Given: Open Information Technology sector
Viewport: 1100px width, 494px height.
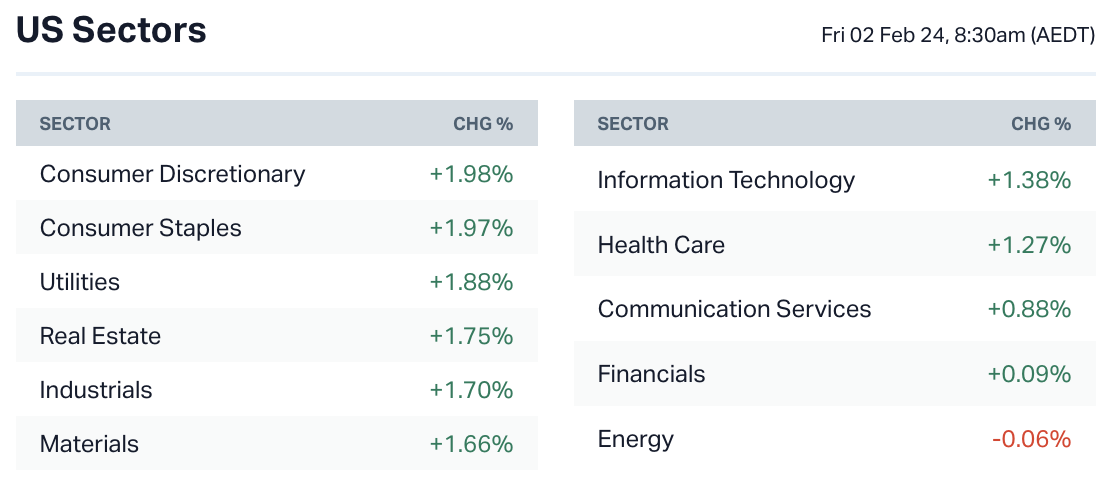Looking at the screenshot, I should pyautogui.click(x=726, y=180).
